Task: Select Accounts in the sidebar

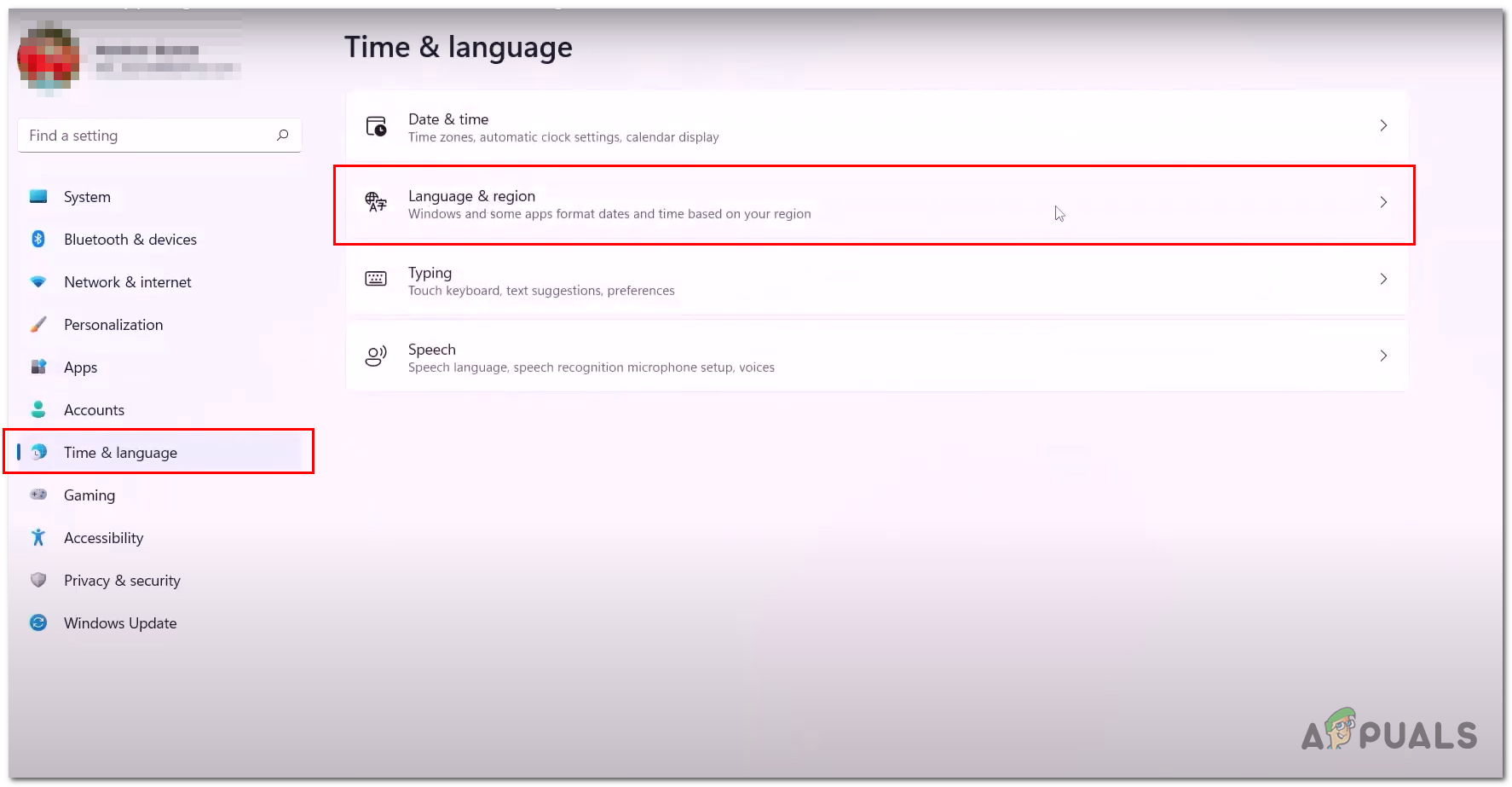Action: (x=94, y=410)
